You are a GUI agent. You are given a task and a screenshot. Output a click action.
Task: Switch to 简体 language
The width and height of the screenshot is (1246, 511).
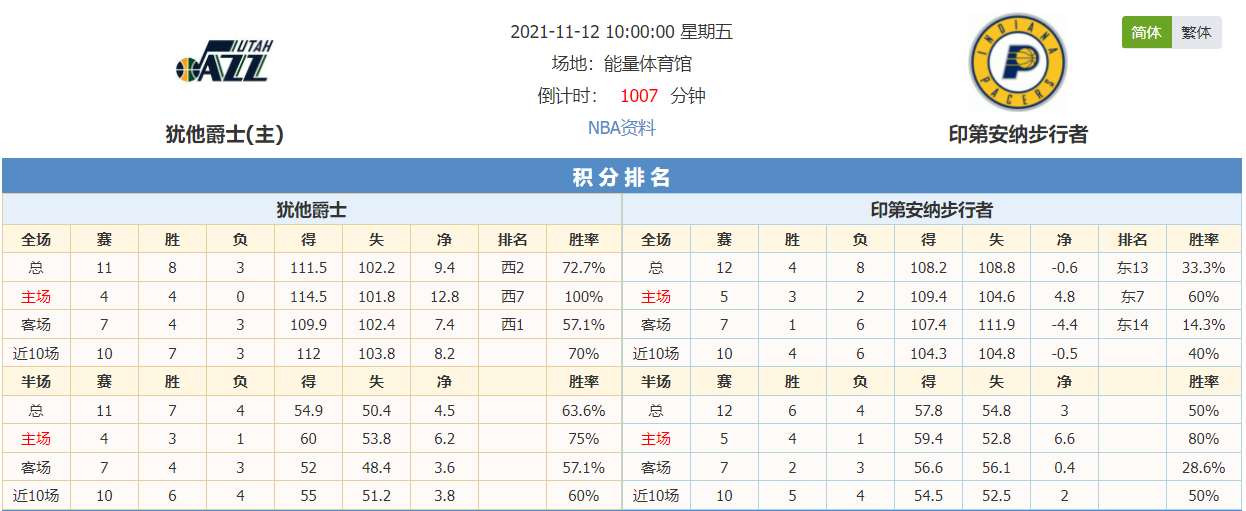point(1146,32)
